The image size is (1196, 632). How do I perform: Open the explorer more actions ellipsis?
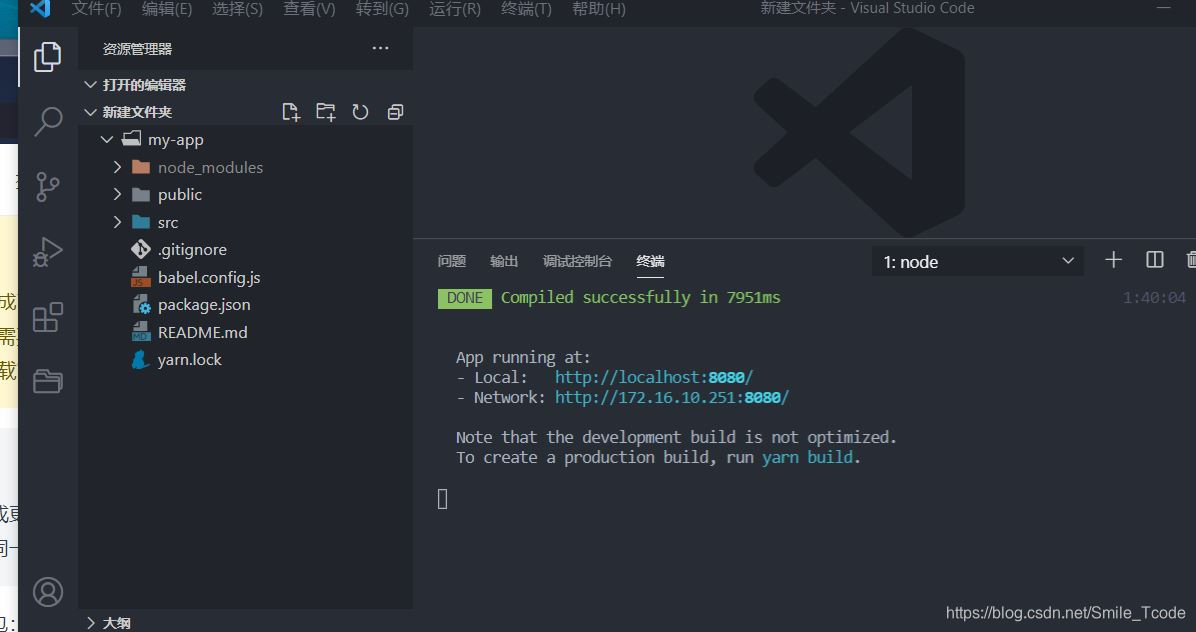[x=381, y=48]
